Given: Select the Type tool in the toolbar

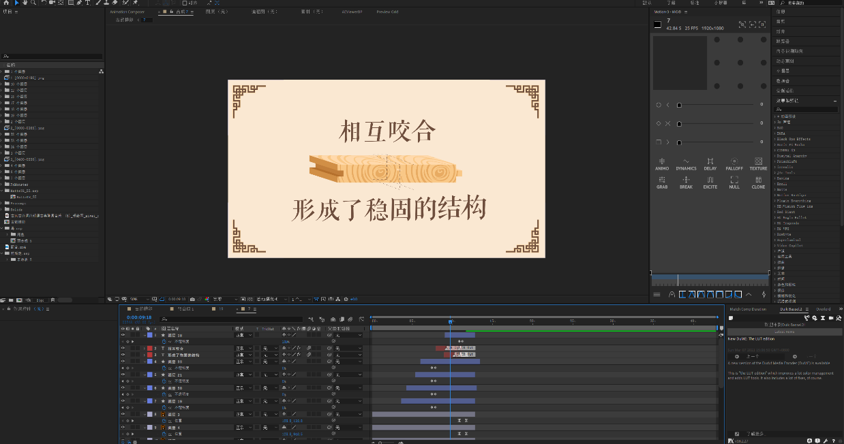Looking at the screenshot, I should 87,3.
